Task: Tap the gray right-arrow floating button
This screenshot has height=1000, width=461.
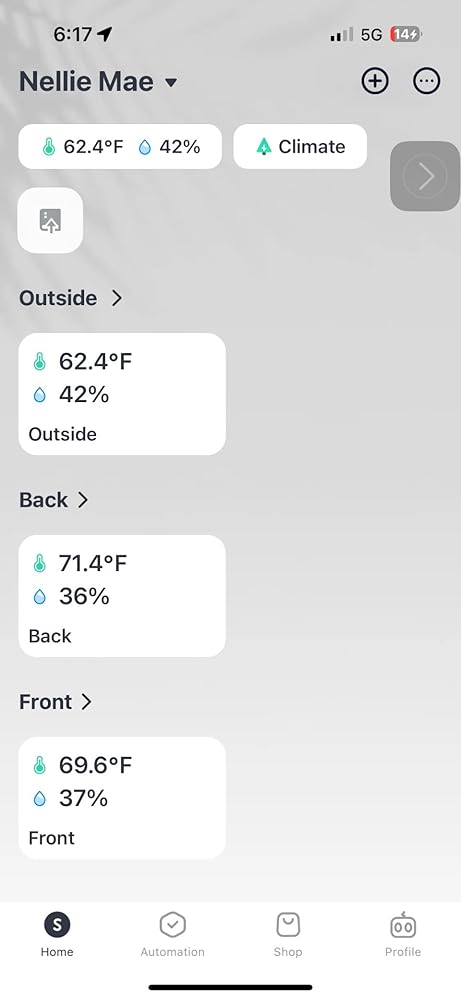Action: [x=425, y=176]
